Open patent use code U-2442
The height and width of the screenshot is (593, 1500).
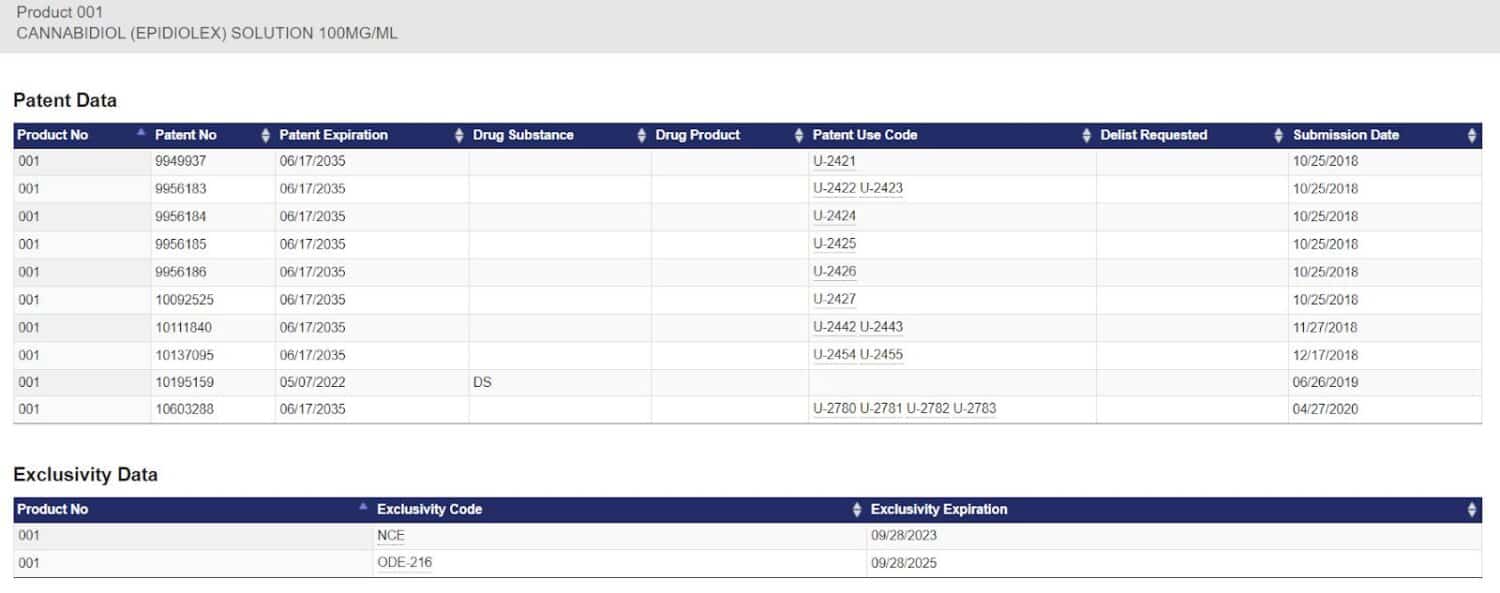pyautogui.click(x=834, y=327)
